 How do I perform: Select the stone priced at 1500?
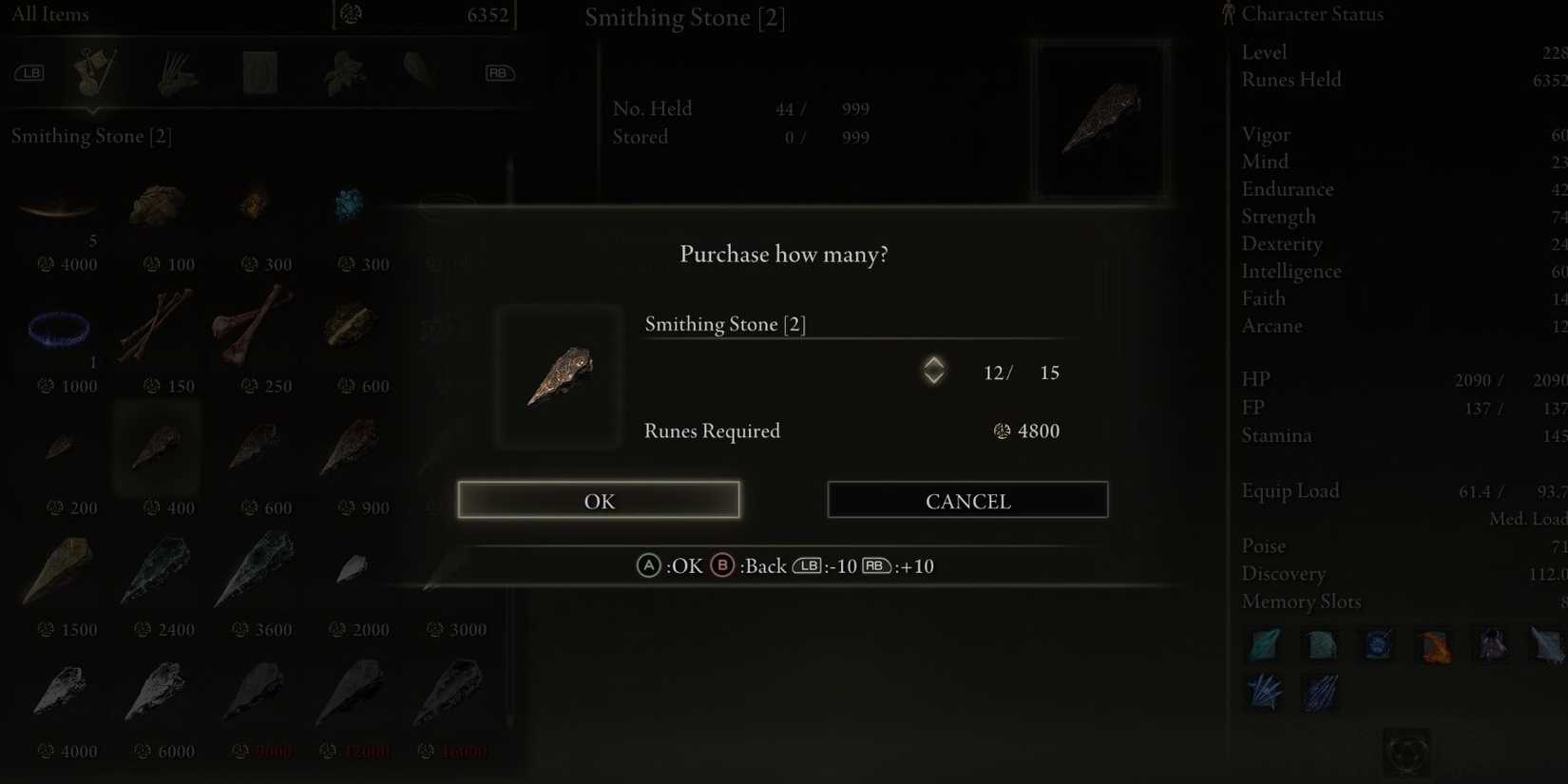(60, 568)
